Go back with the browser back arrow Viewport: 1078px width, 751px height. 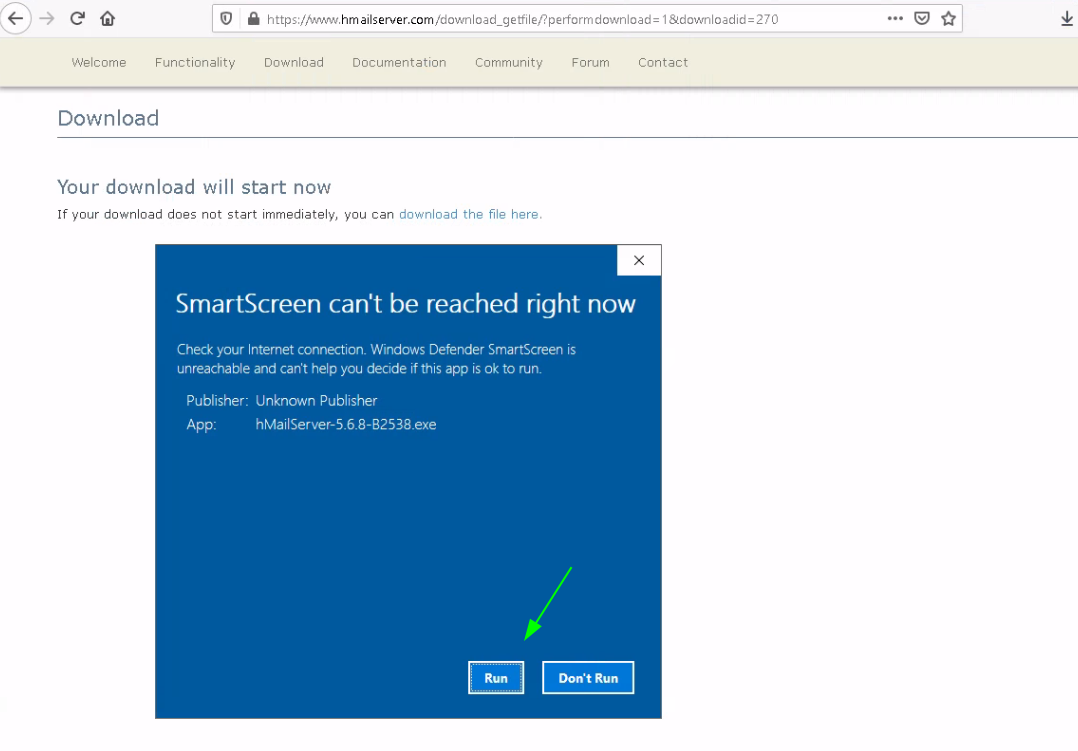pyautogui.click(x=15, y=19)
